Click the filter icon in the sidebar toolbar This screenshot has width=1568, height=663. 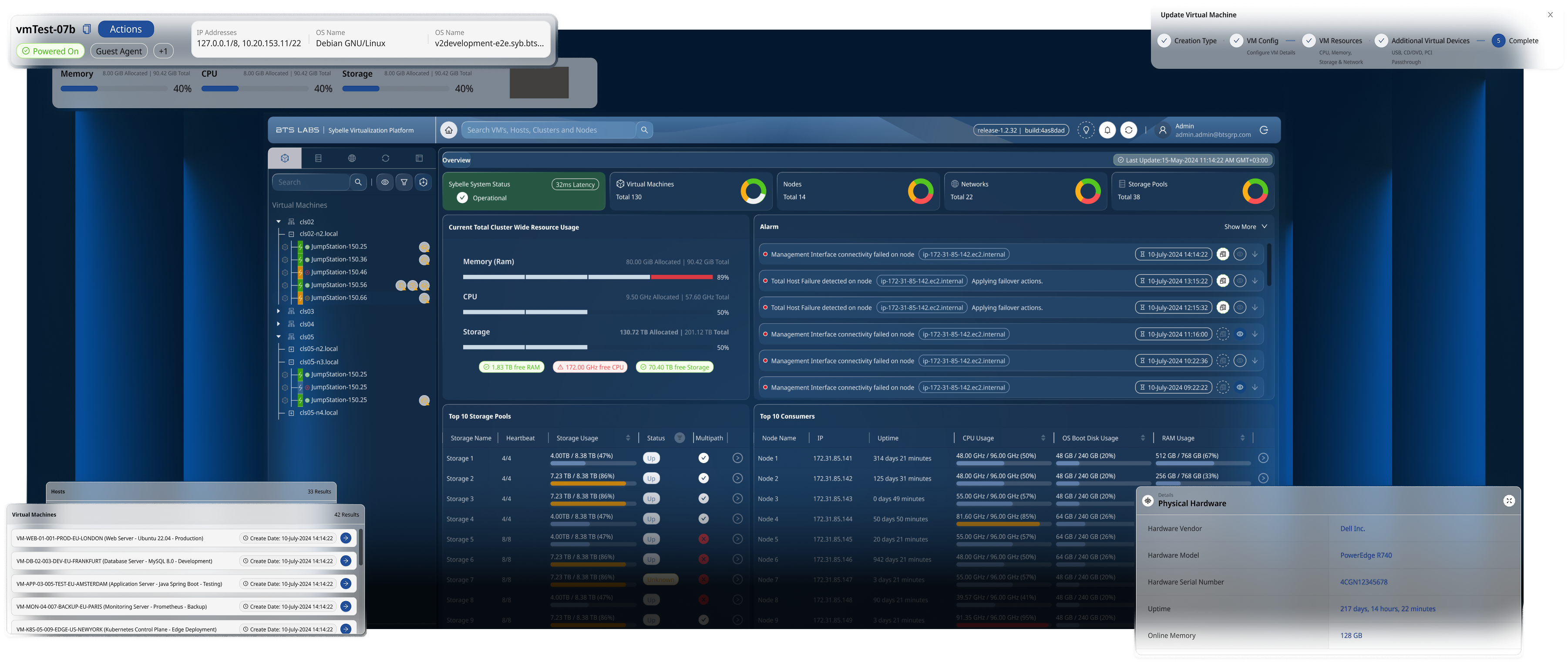(x=404, y=182)
